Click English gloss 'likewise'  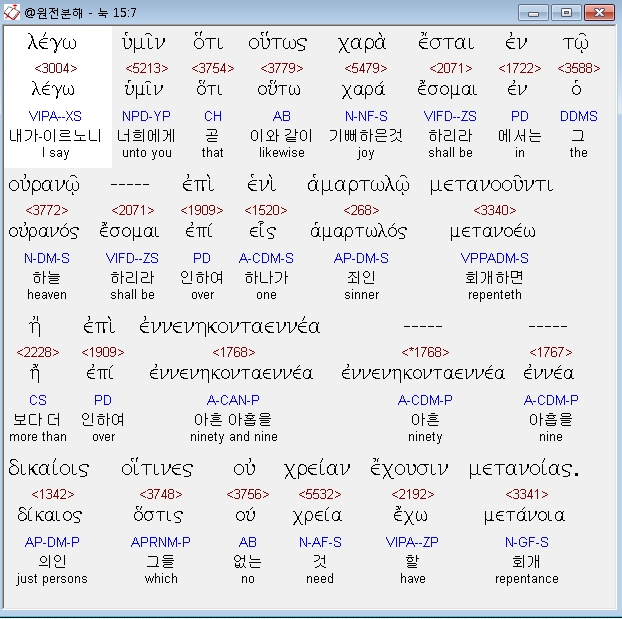click(282, 152)
